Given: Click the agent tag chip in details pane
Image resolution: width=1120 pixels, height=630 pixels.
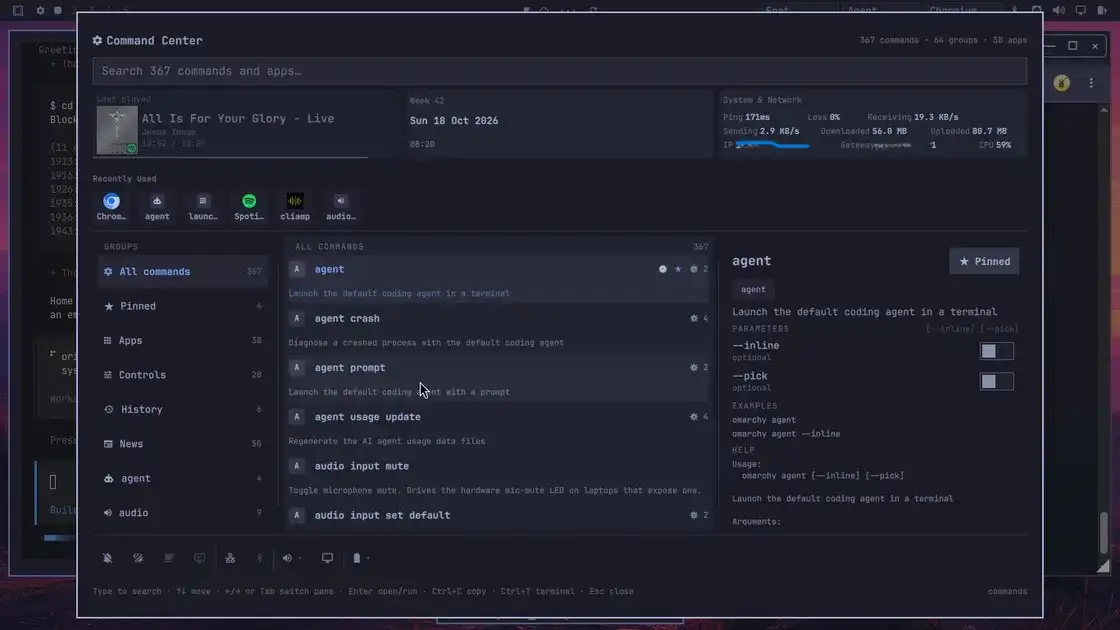Looking at the screenshot, I should coord(753,289).
